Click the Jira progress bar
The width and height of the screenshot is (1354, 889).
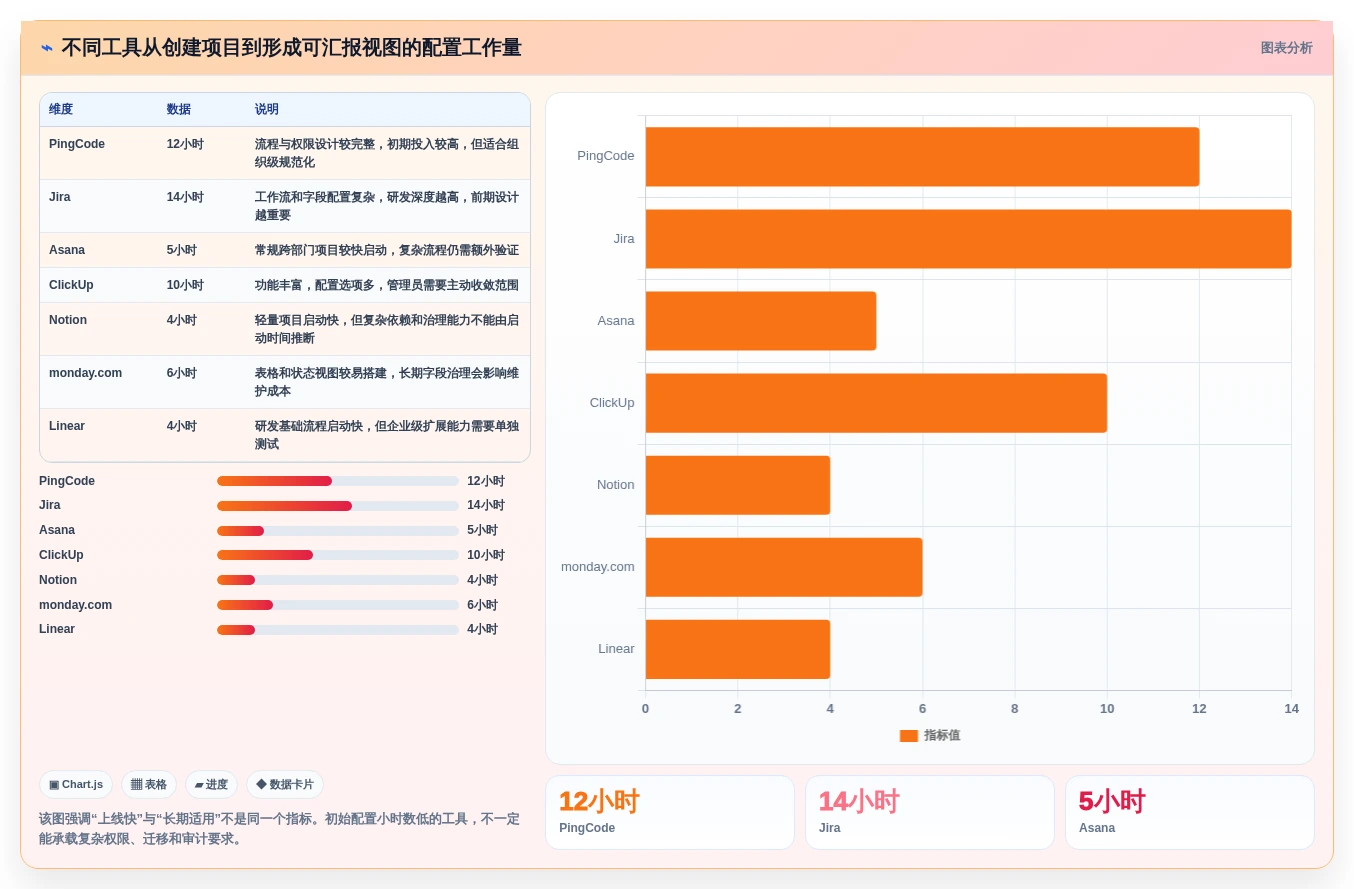pyautogui.click(x=338, y=506)
